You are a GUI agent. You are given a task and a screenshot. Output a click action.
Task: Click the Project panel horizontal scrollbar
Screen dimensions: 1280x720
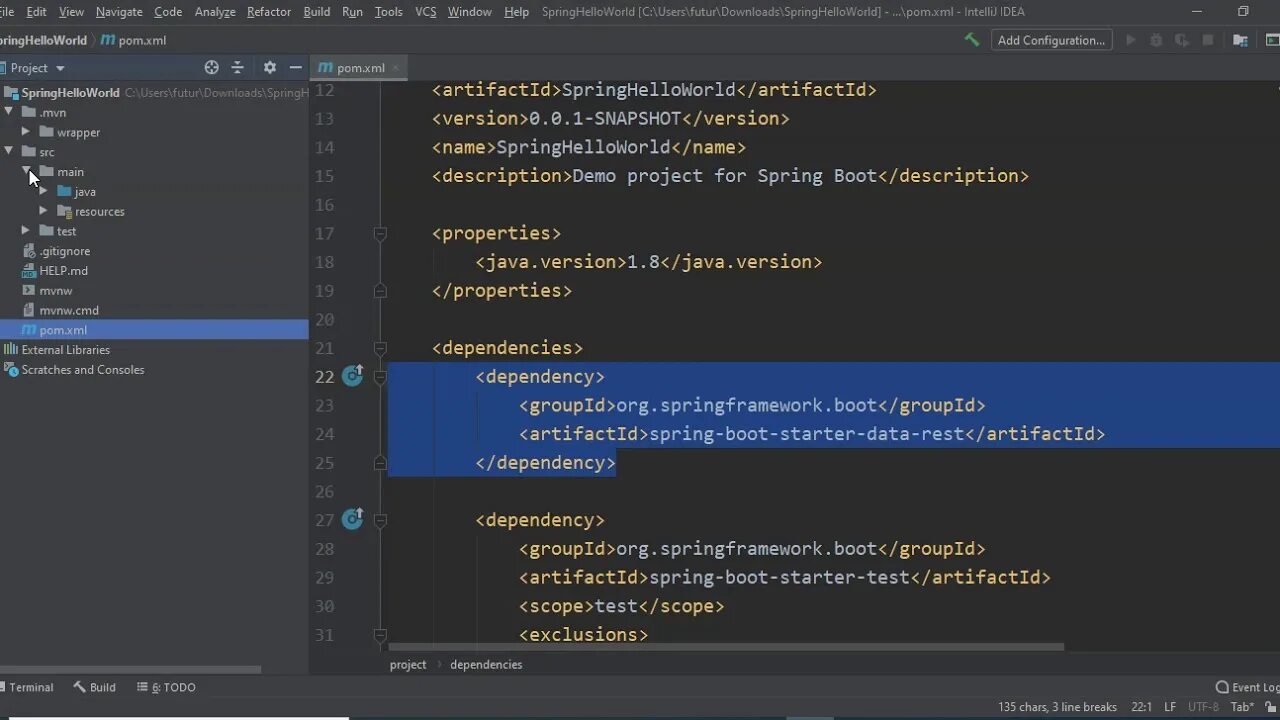tap(130, 669)
